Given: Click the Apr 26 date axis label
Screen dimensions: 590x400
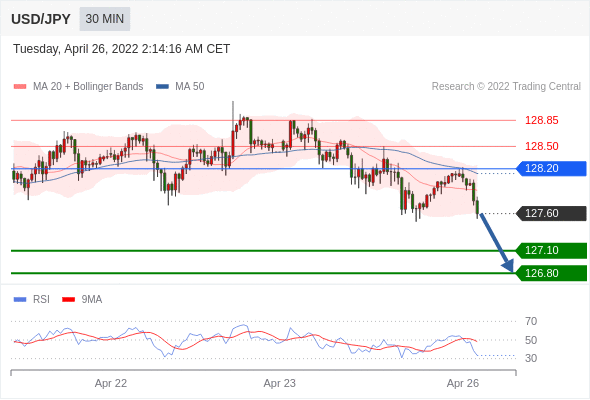Looking at the screenshot, I should tap(463, 383).
